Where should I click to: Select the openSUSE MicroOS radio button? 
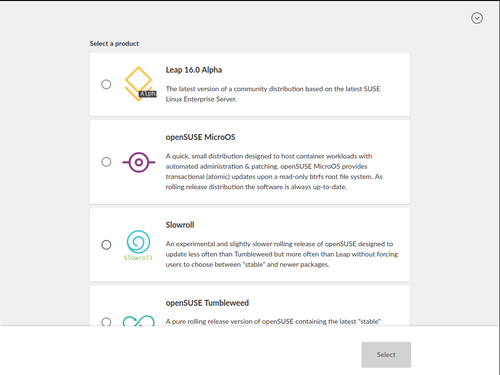point(106,162)
